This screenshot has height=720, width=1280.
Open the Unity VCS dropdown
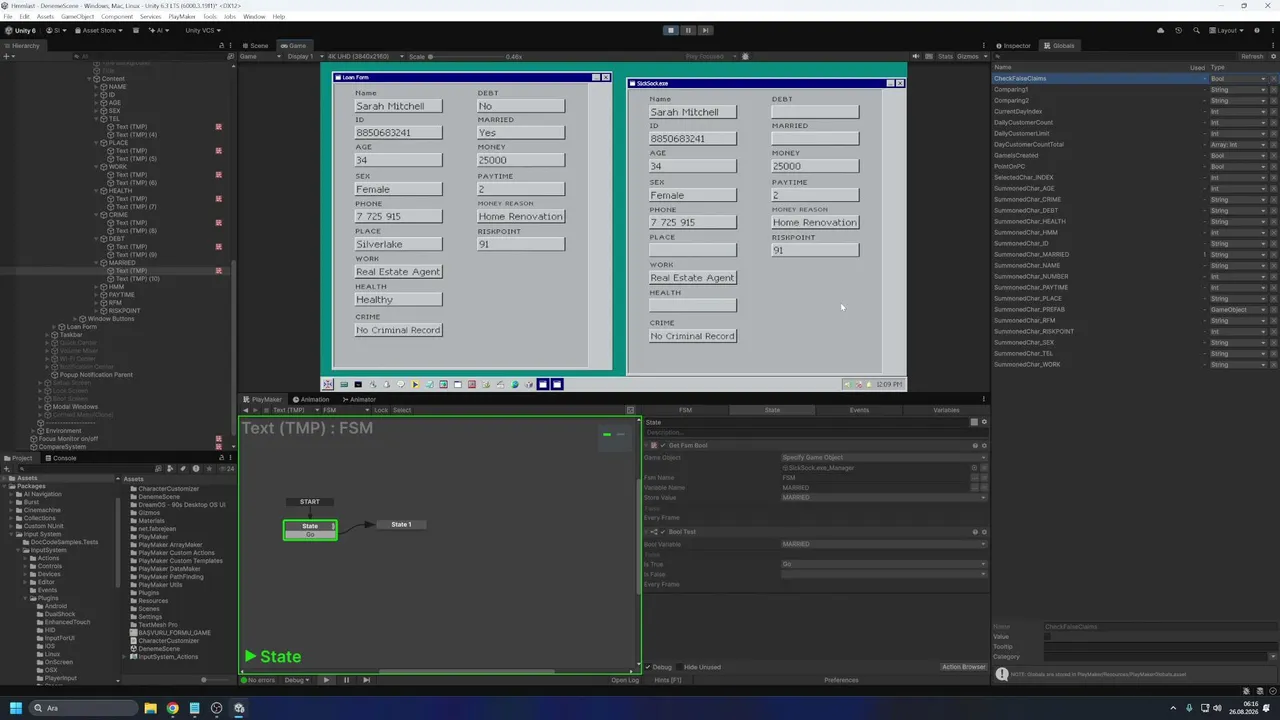tap(203, 30)
